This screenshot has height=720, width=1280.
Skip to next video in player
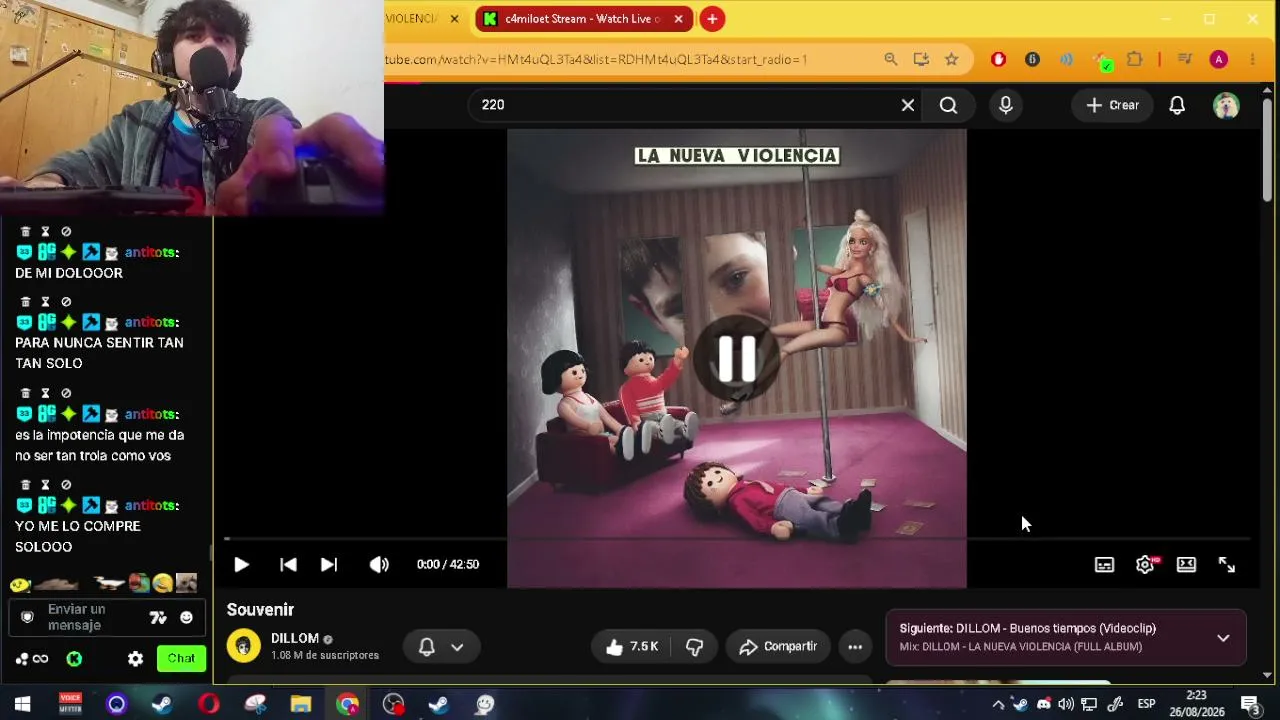tap(329, 564)
